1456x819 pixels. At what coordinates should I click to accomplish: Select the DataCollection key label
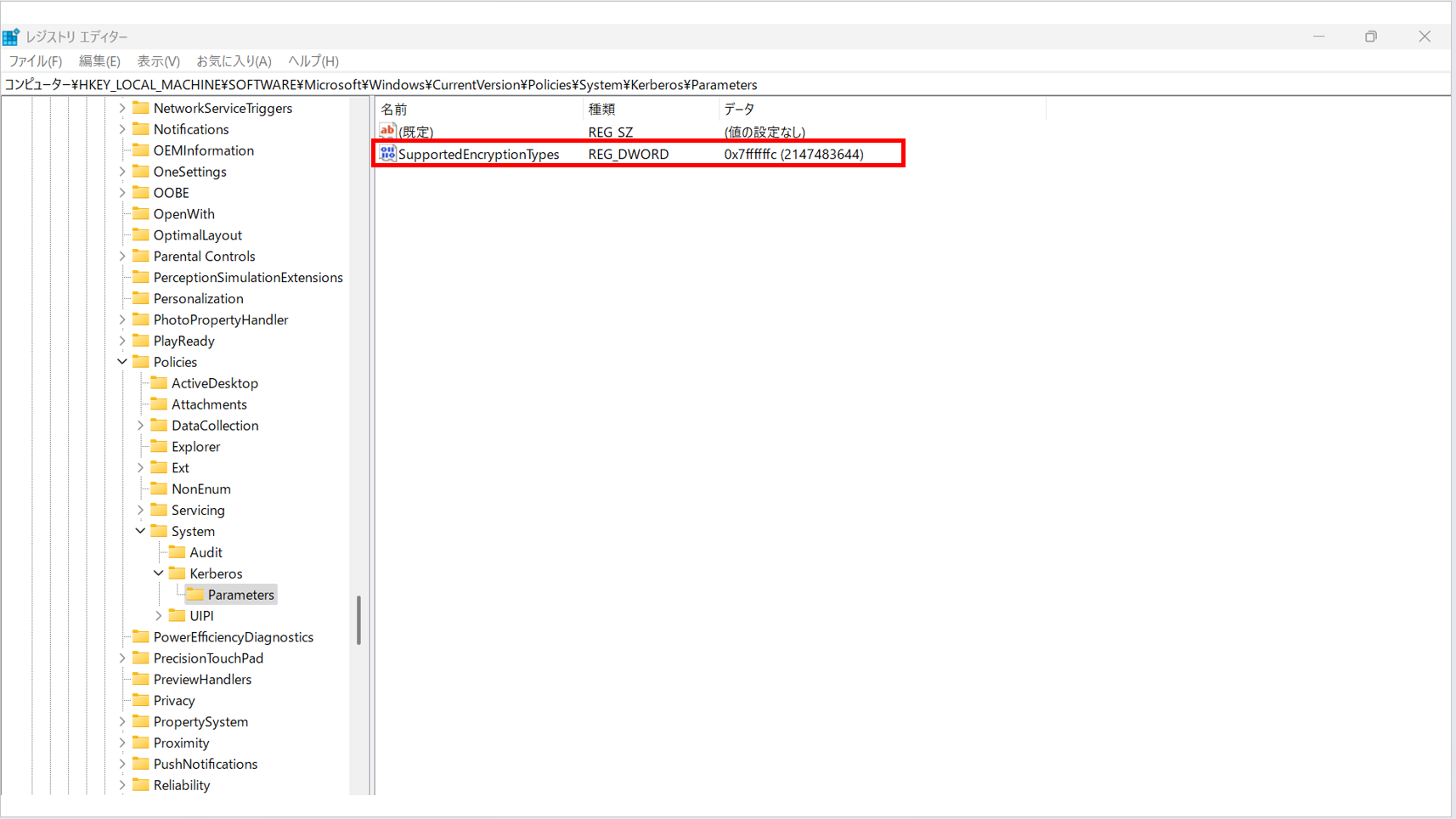215,426
